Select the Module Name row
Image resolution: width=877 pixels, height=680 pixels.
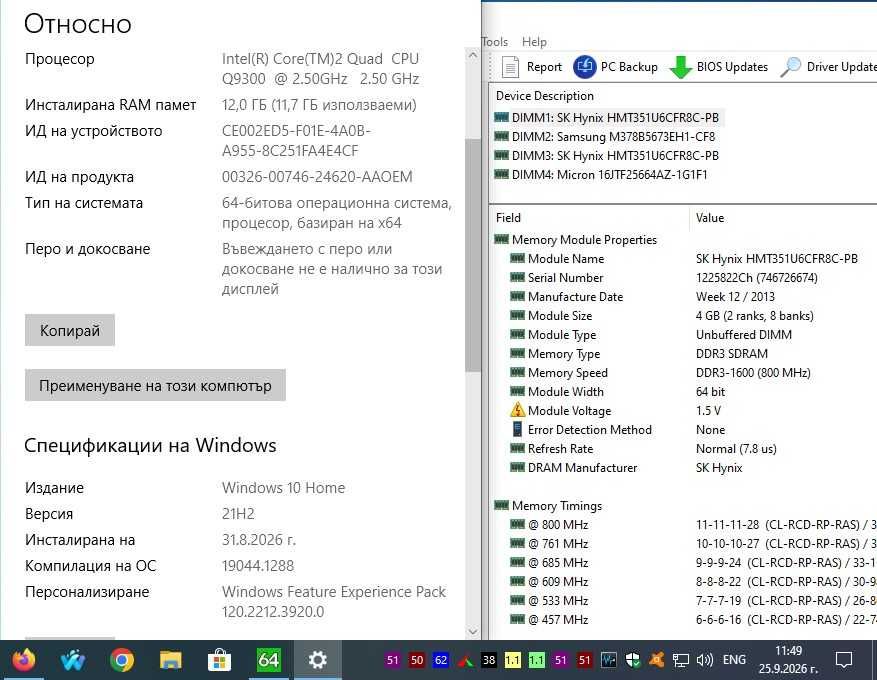click(x=684, y=258)
